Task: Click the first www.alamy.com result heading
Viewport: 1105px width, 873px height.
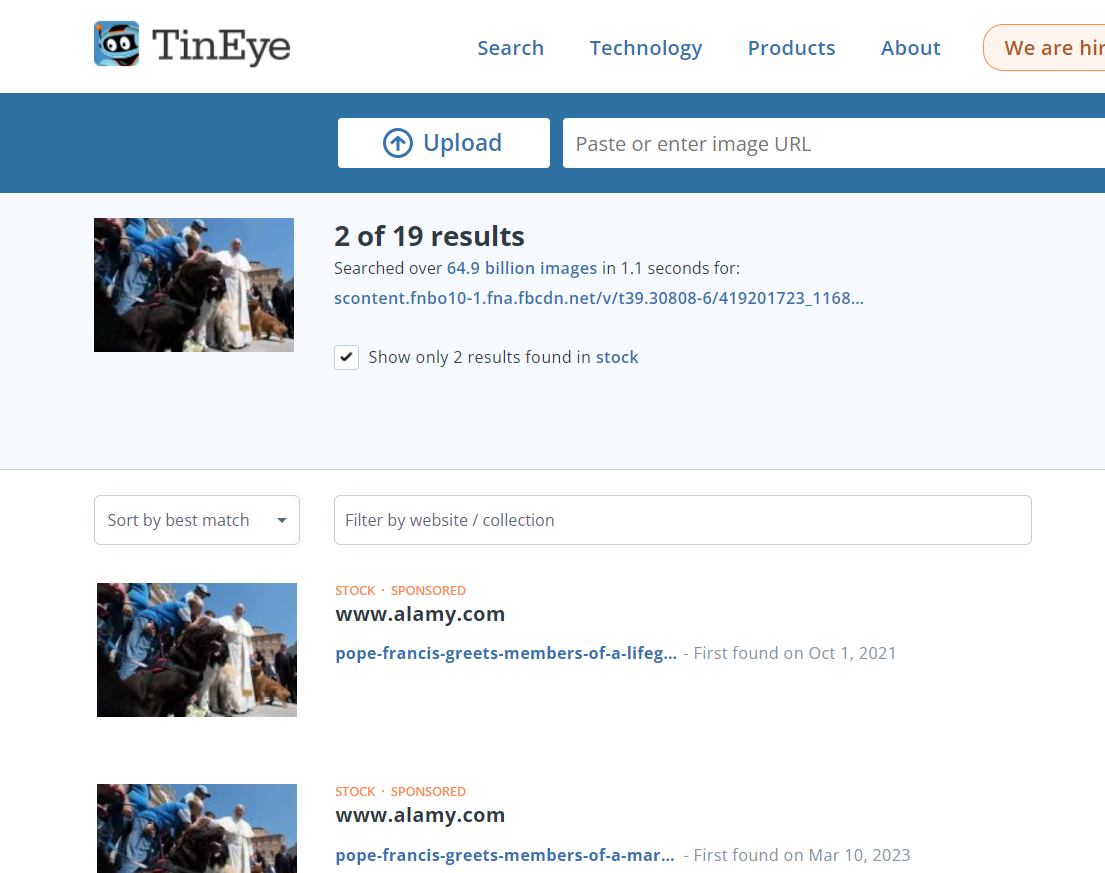Action: pos(420,614)
